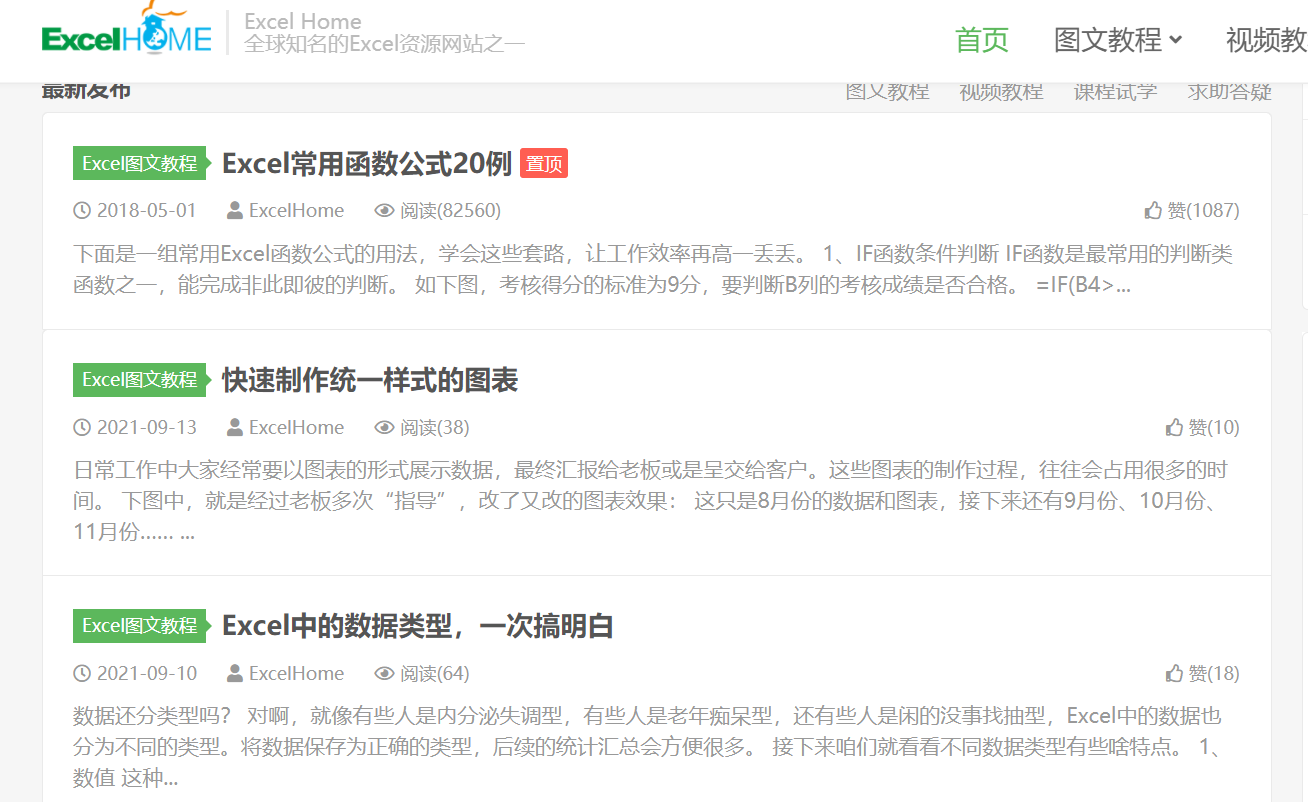Click the excerpt starting 下面是一组常用Excel函数公式
The width and height of the screenshot is (1308, 802).
653,270
